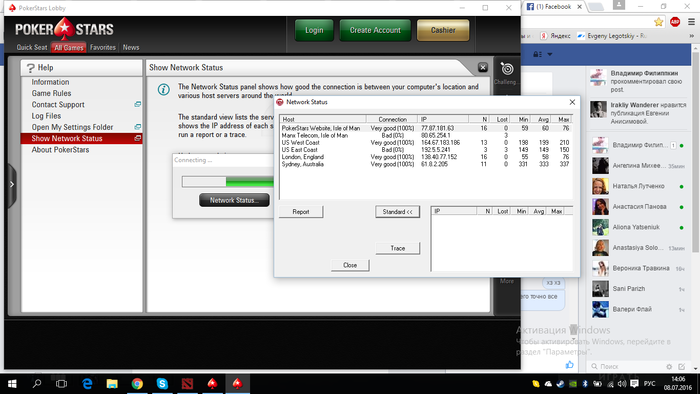Open chat with Aliona Yatseniuk
Screen dimensions: 700x394
639,227
